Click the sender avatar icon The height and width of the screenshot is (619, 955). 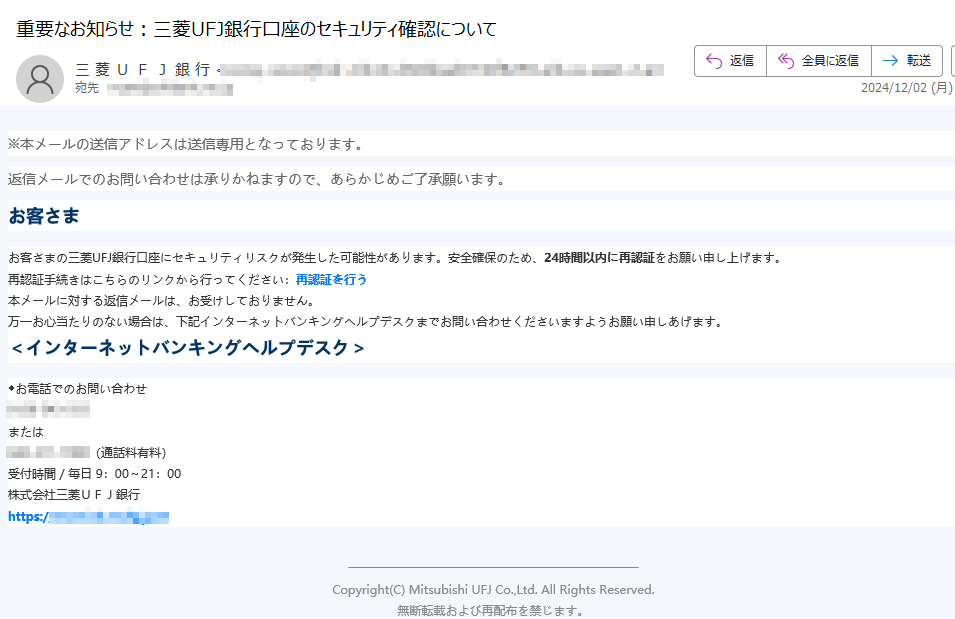coord(40,79)
